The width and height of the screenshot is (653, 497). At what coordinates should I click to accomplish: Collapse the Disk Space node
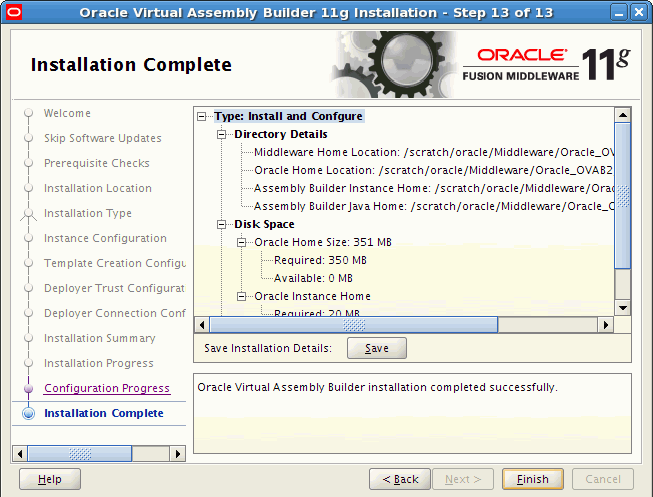[222, 225]
